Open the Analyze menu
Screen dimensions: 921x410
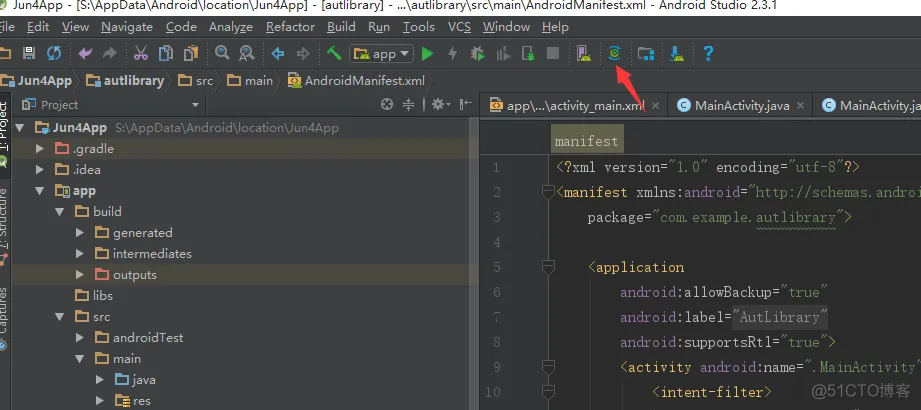(x=231, y=27)
